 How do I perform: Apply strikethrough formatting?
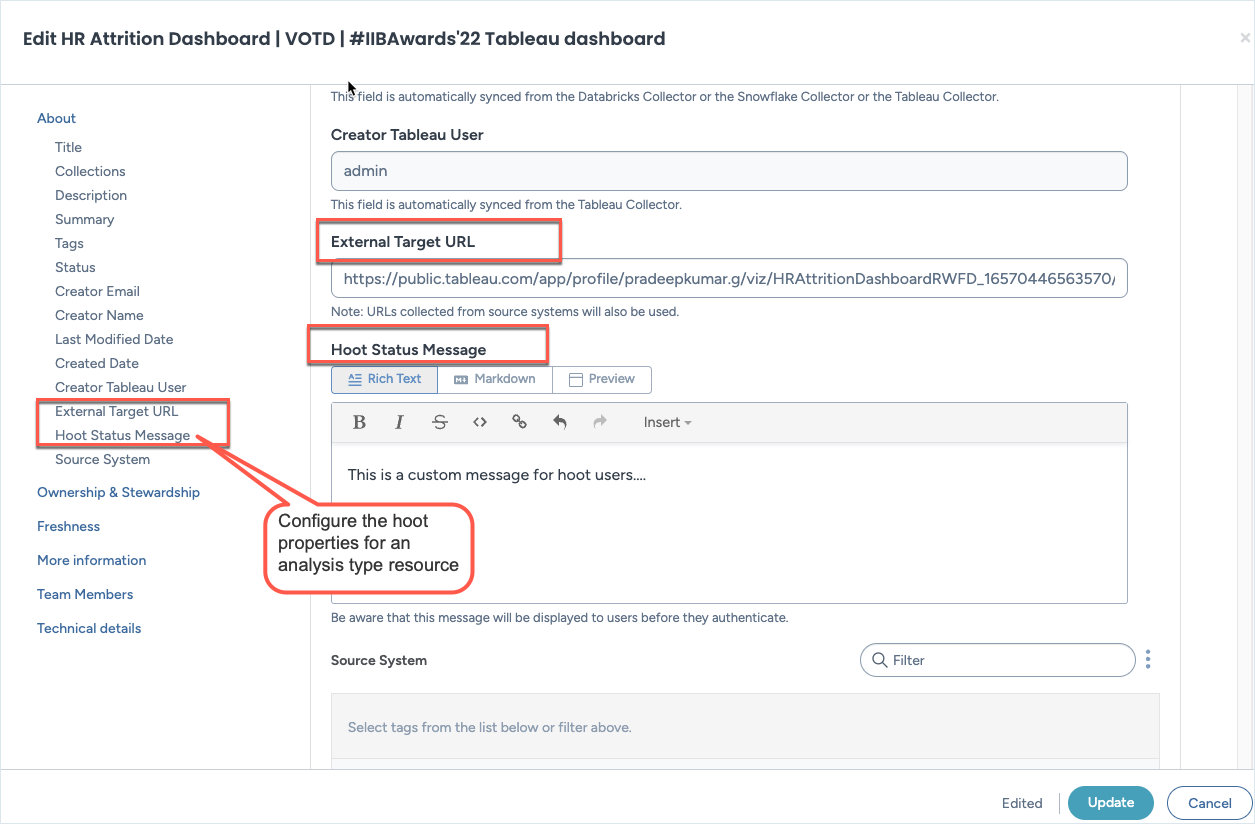click(439, 422)
